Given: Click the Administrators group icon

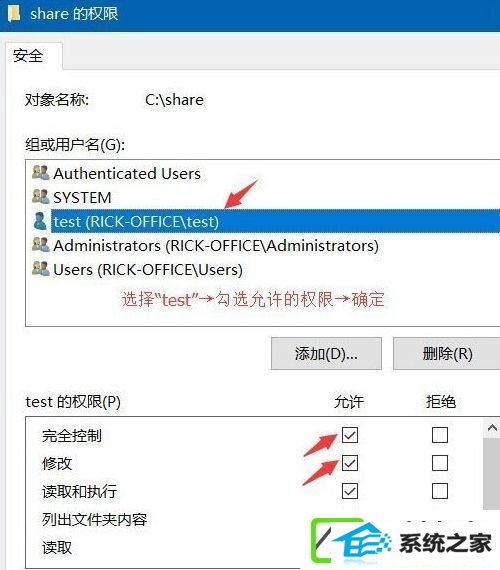Looking at the screenshot, I should (40, 245).
